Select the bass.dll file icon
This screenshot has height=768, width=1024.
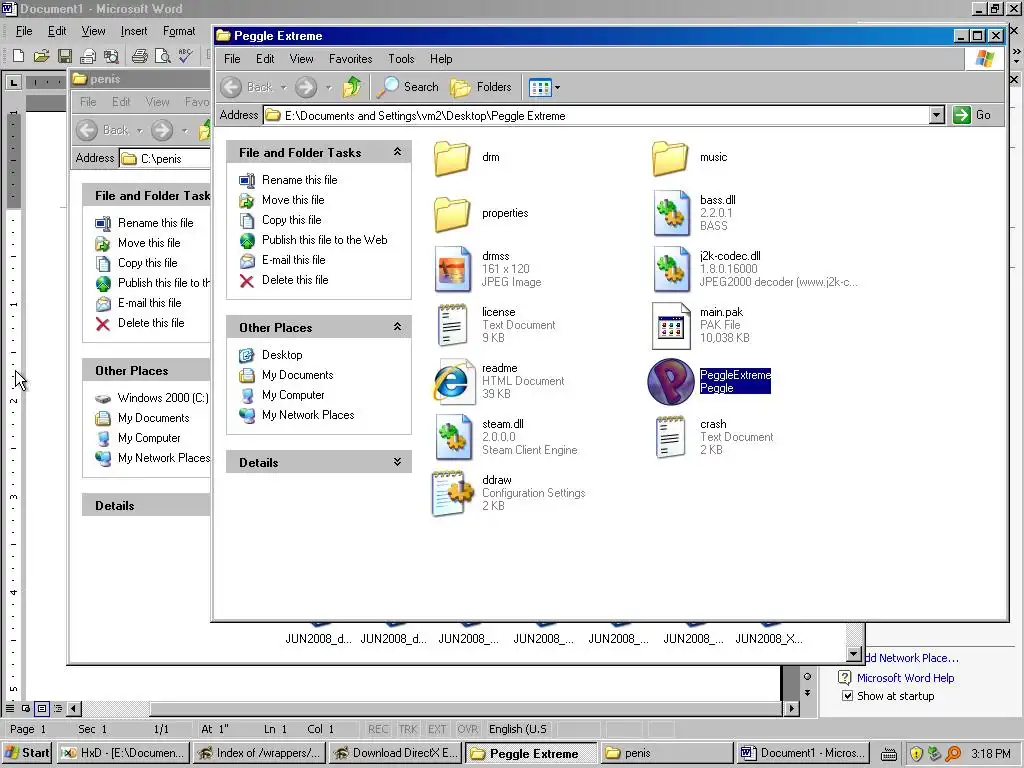click(671, 213)
